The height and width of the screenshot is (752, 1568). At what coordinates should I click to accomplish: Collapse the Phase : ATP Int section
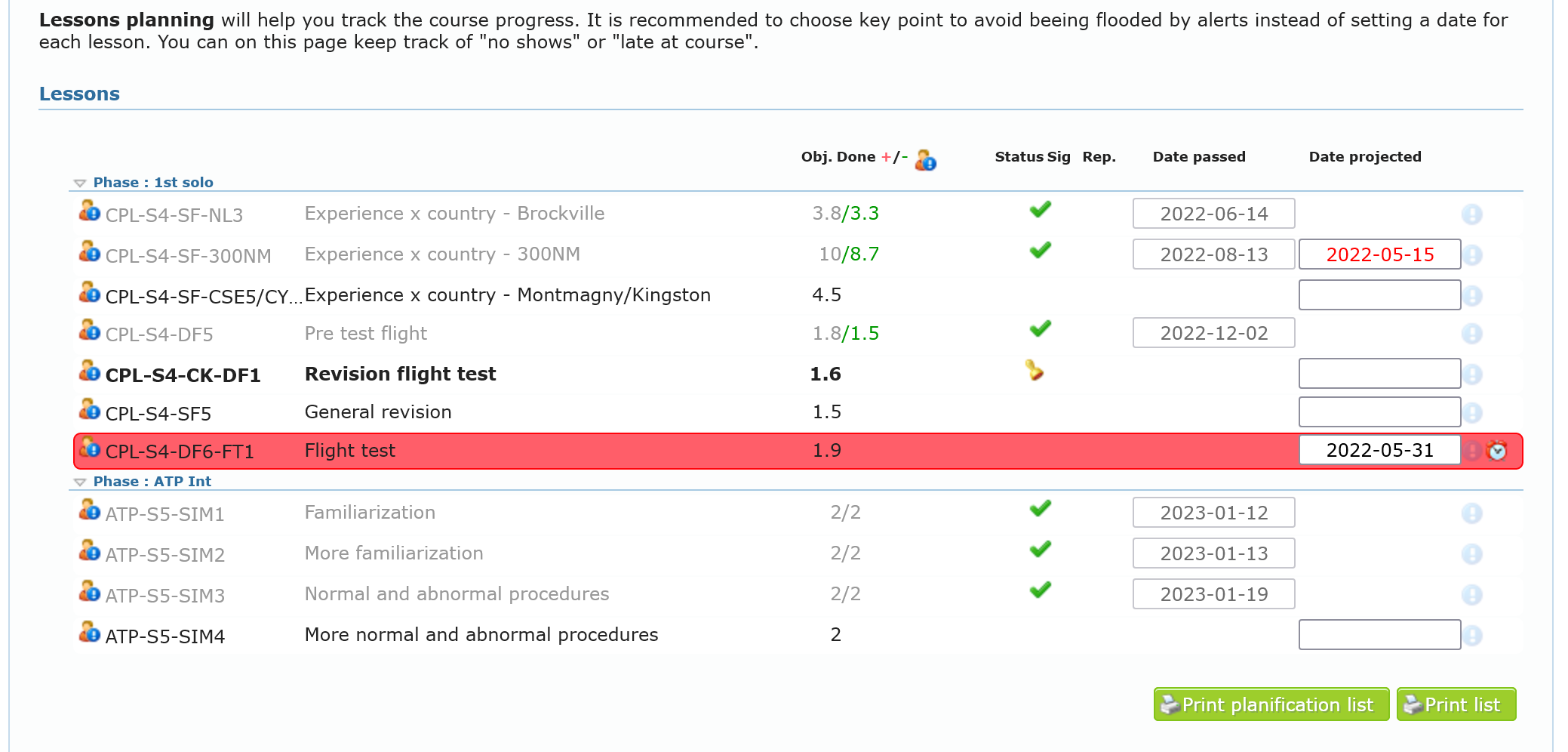point(80,482)
